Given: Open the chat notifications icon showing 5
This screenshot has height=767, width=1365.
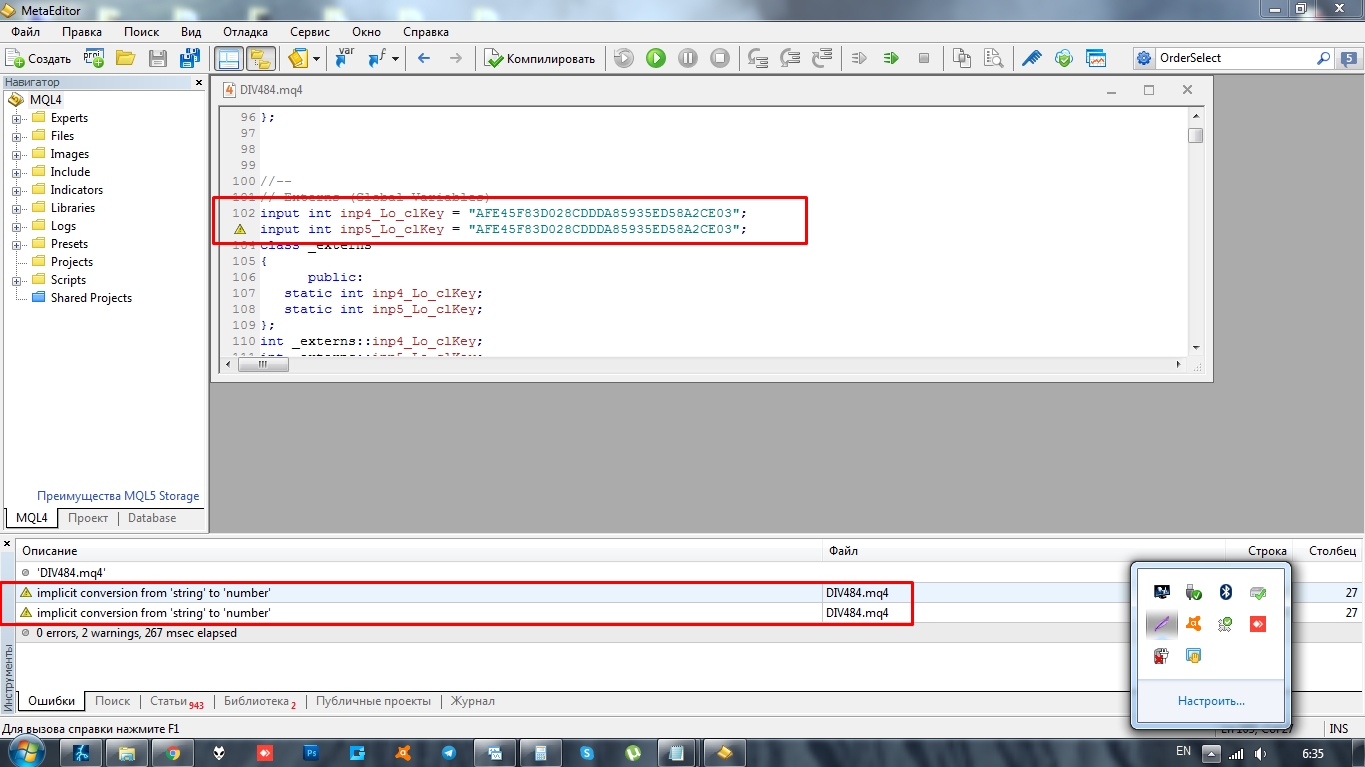Looking at the screenshot, I should pos(1348,58).
